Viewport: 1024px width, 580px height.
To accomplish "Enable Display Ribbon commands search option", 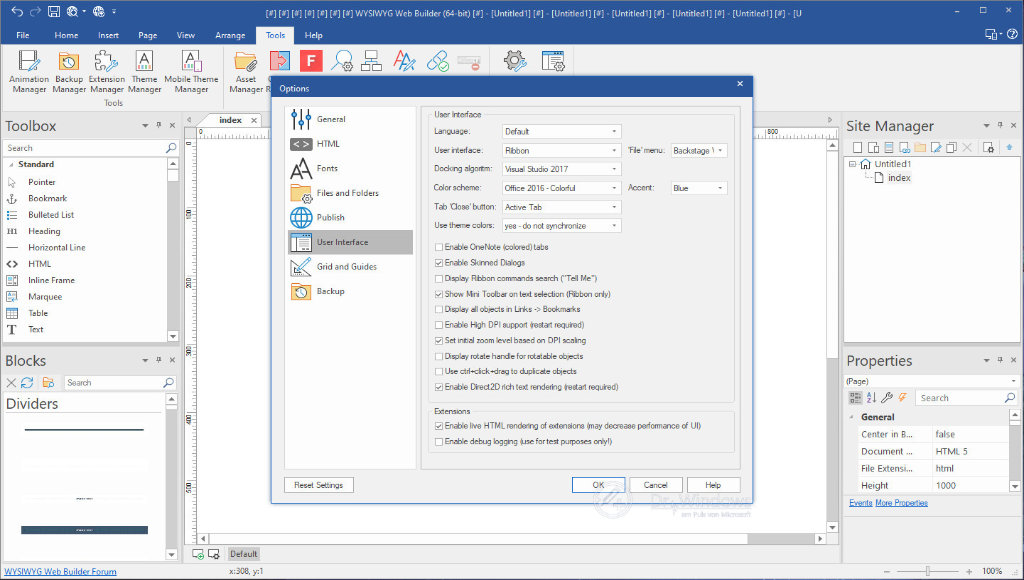I will 439,278.
